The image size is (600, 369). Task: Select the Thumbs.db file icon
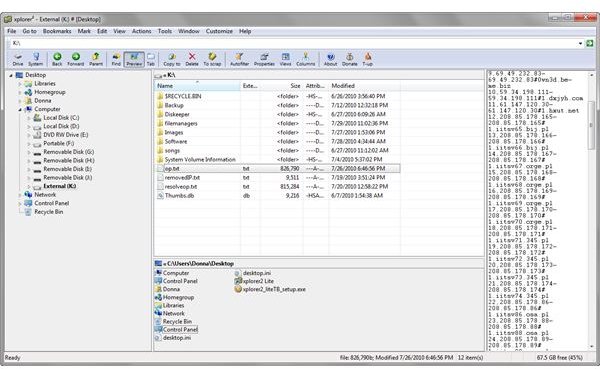[160, 196]
